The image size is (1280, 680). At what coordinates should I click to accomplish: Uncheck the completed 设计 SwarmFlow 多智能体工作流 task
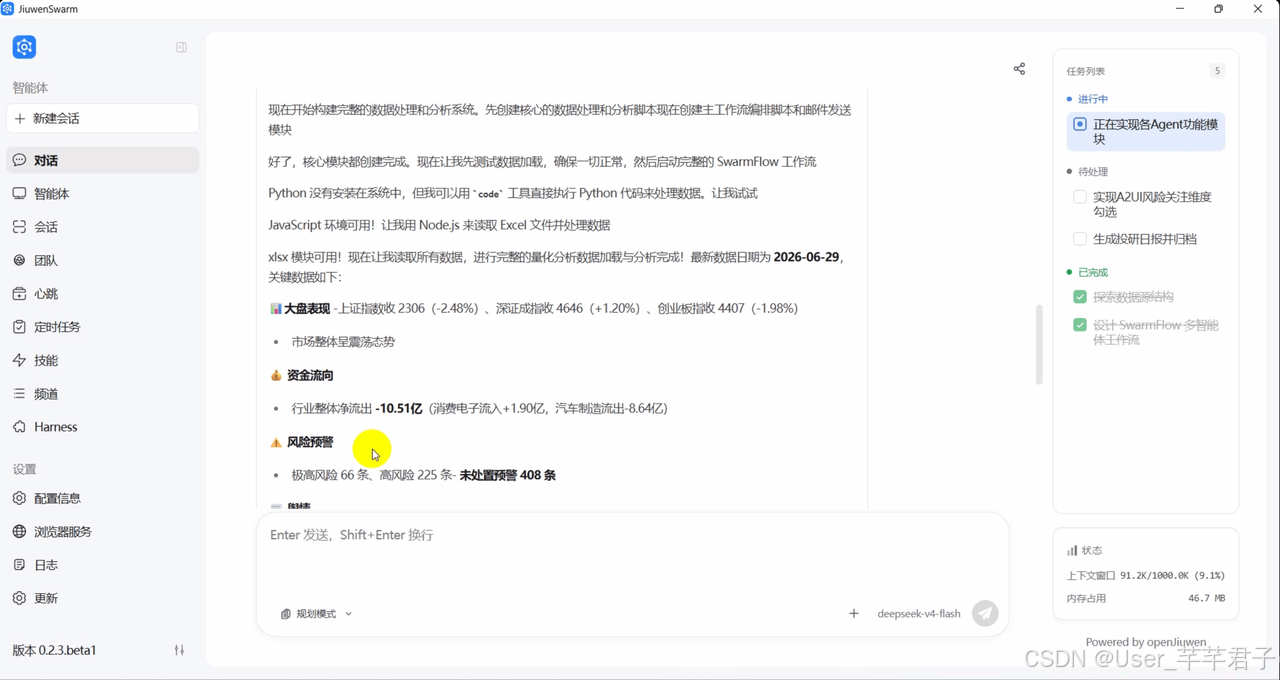pyautogui.click(x=1080, y=325)
